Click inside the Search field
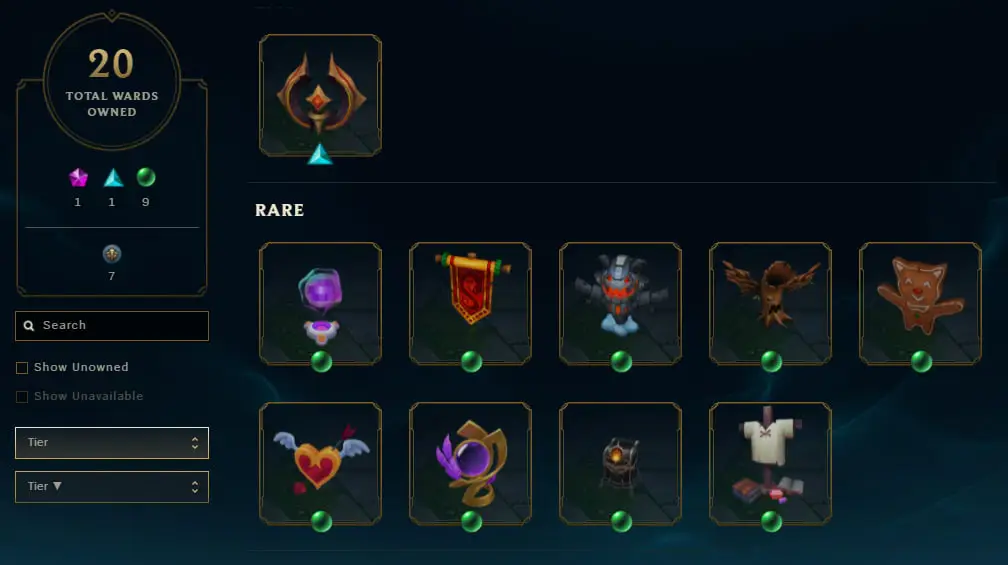The width and height of the screenshot is (1008, 565). pyautogui.click(x=112, y=326)
